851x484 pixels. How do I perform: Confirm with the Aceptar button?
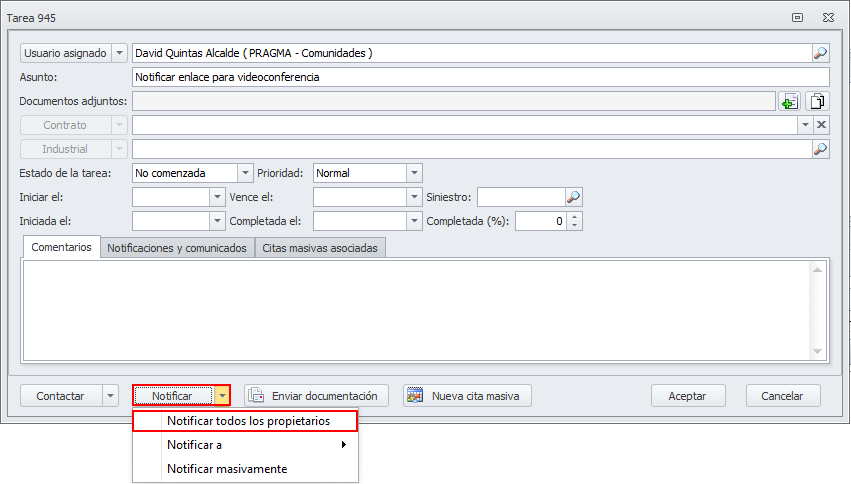point(688,396)
